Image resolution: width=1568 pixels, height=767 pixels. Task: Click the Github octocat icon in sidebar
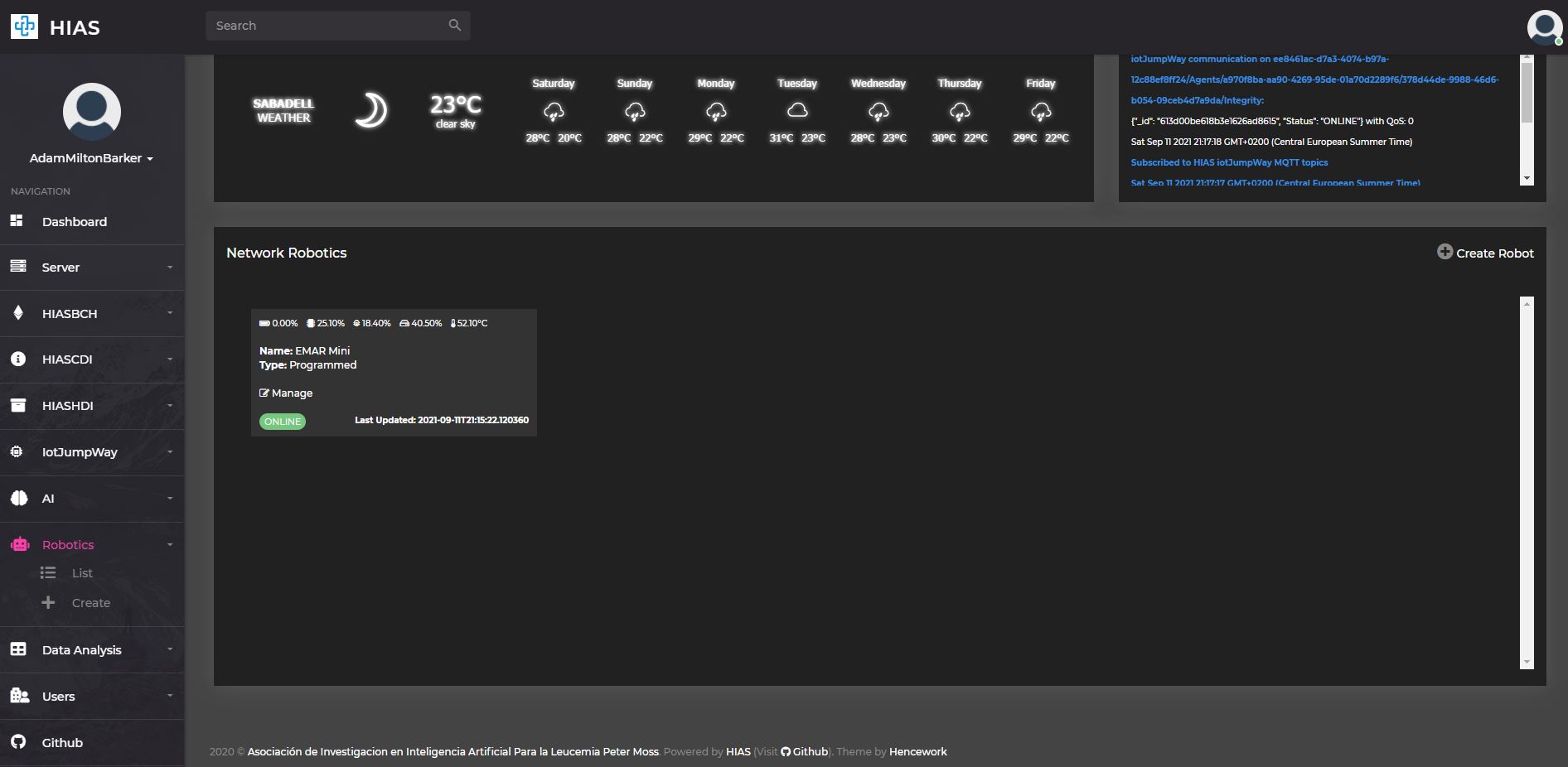click(x=18, y=742)
